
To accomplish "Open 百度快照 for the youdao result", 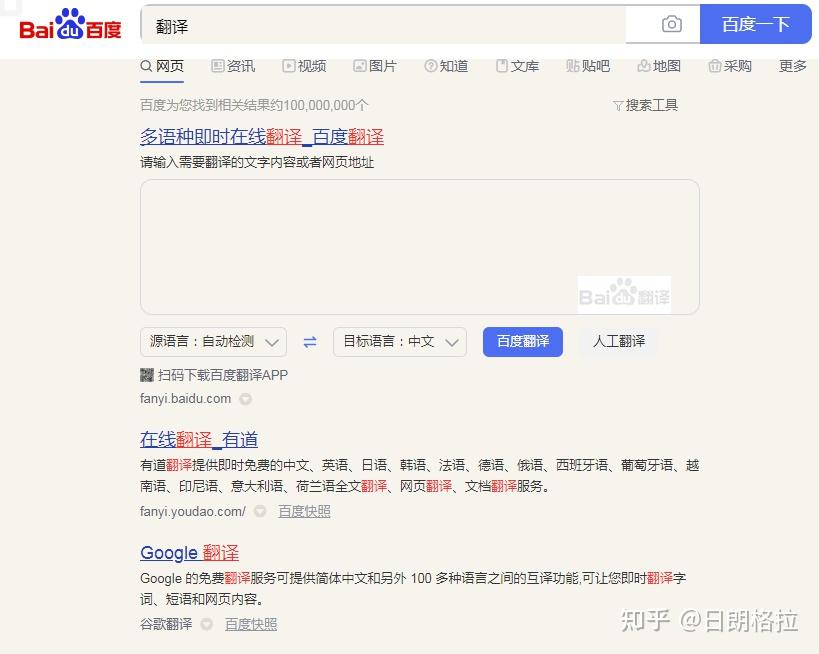I will coord(304,511).
